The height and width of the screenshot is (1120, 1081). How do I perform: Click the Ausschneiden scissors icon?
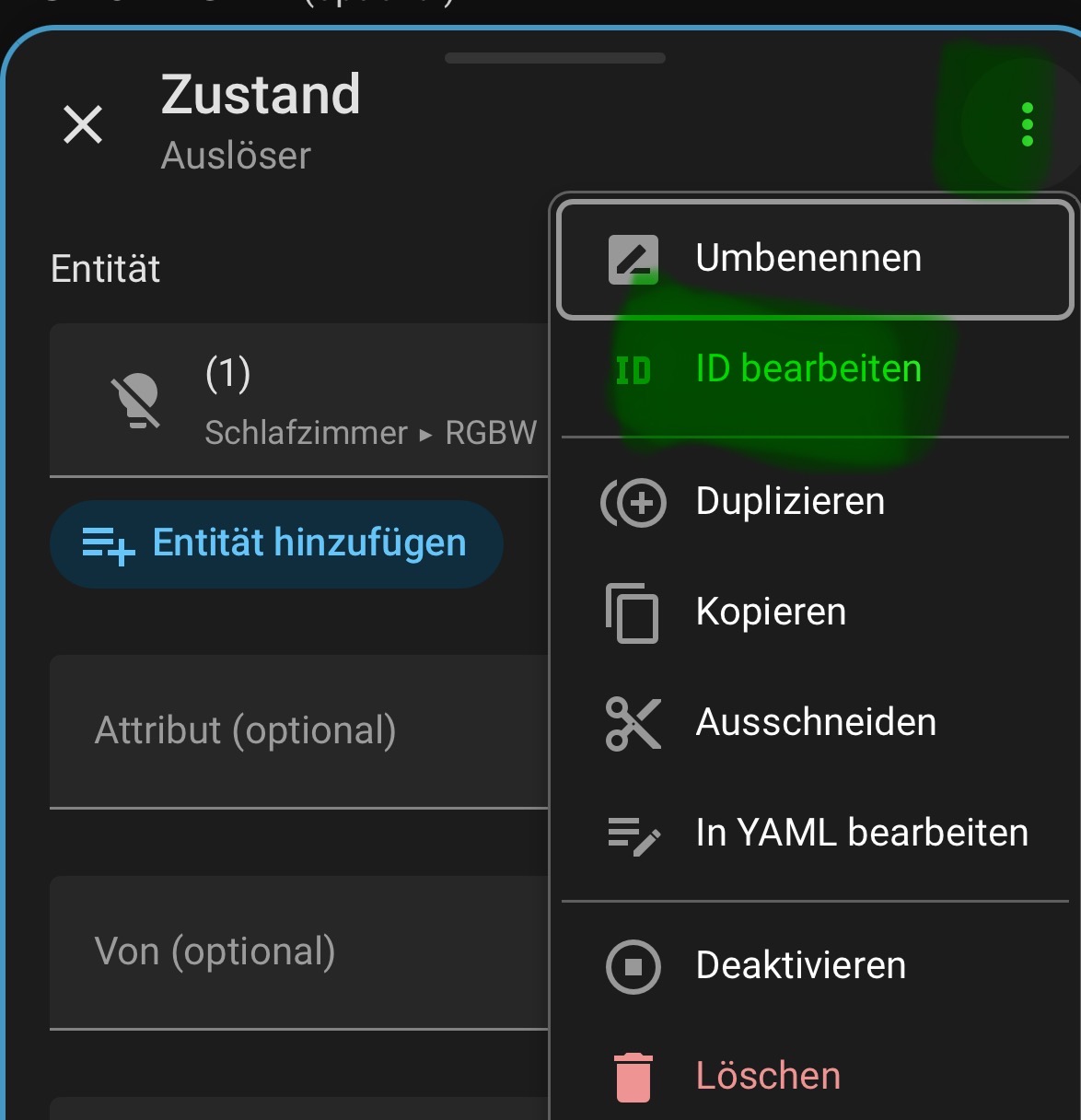point(633,723)
